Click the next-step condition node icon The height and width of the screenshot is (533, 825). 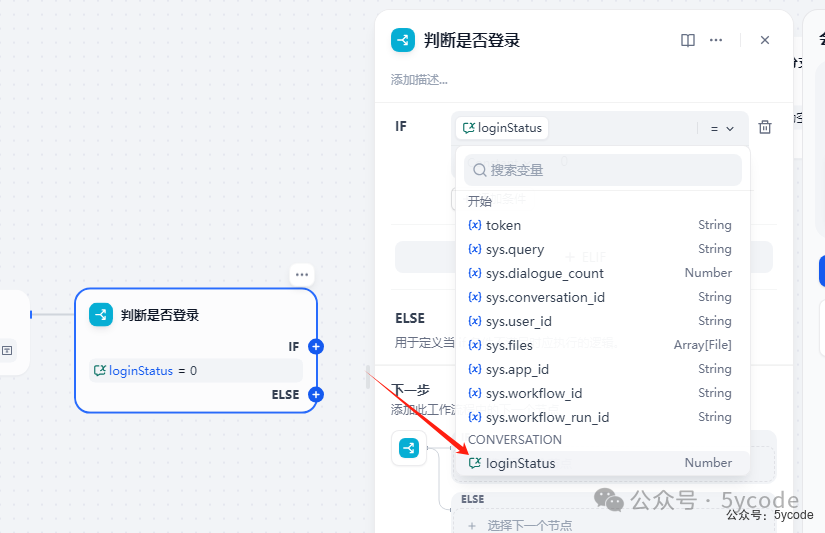click(x=409, y=448)
